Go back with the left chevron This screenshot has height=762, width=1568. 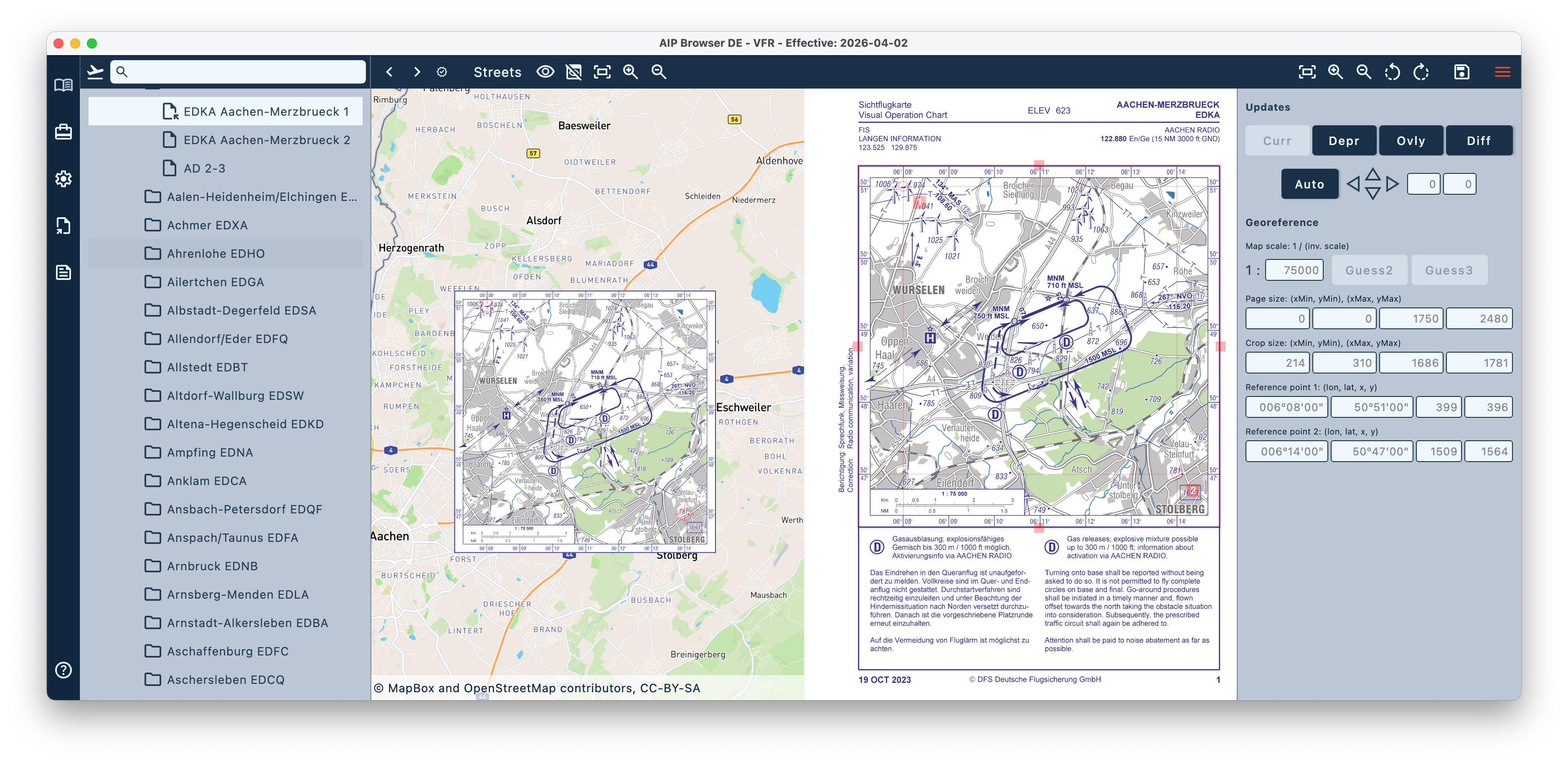pos(390,72)
